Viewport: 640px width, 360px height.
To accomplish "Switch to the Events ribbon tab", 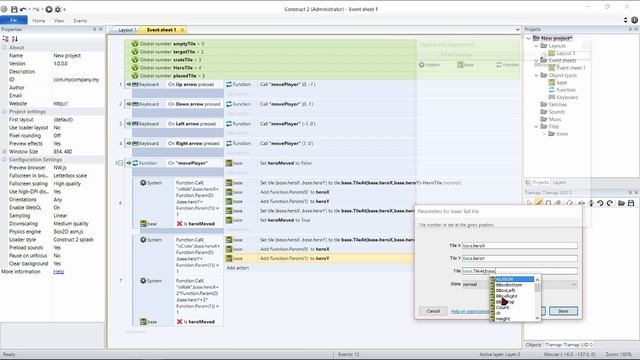I will click(80, 20).
